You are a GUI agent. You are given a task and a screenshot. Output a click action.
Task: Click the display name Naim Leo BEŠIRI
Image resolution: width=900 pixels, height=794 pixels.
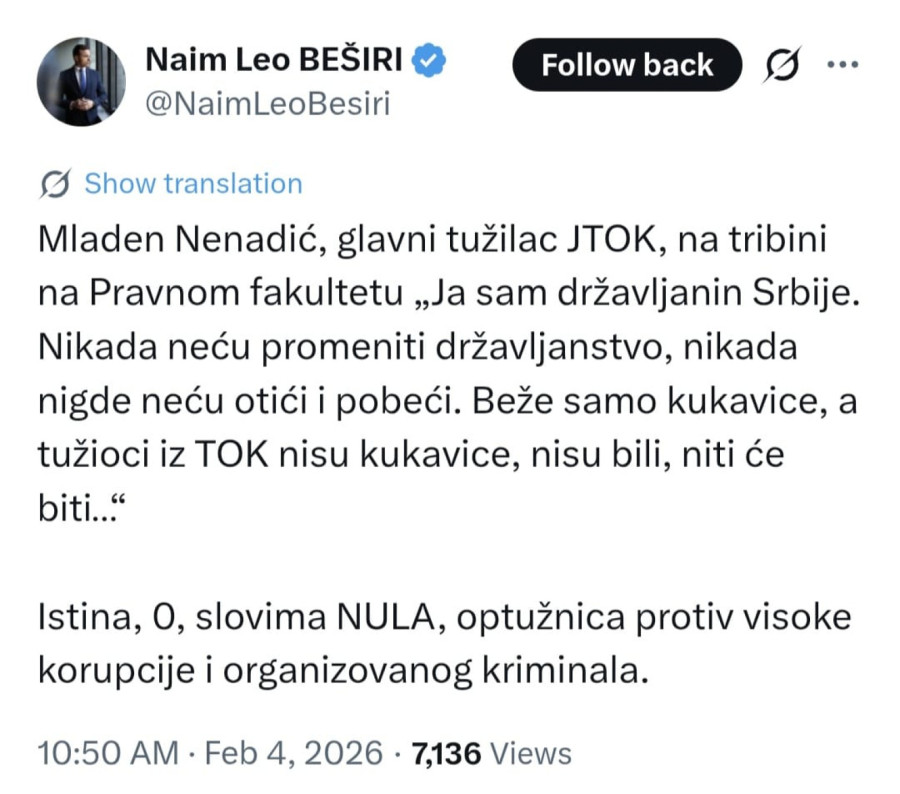pyautogui.click(x=277, y=58)
